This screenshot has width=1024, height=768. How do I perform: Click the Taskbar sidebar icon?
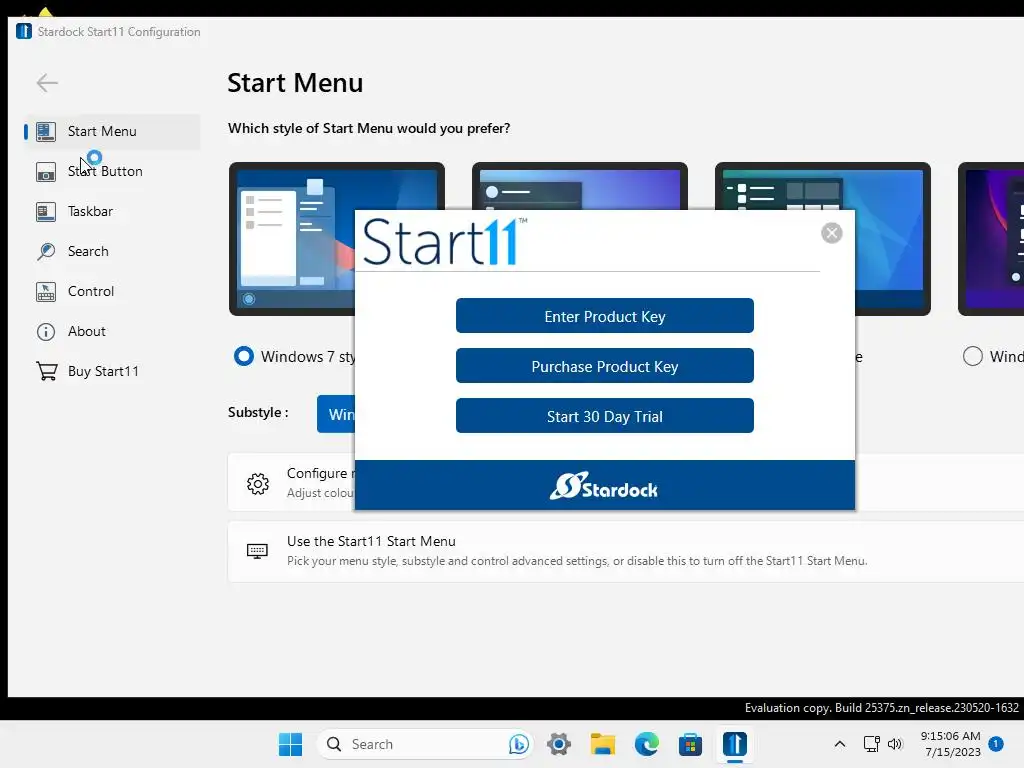click(x=46, y=212)
